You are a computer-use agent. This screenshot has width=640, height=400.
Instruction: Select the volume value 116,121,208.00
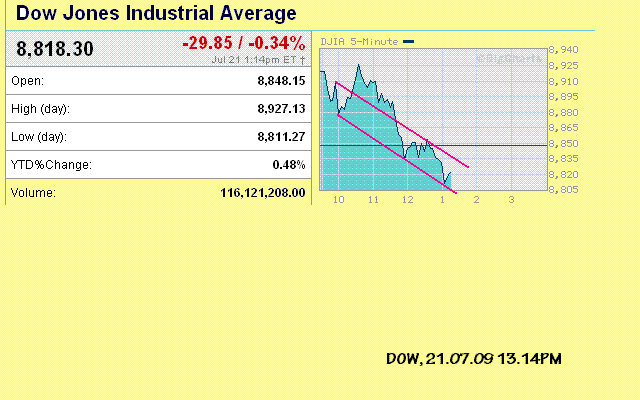pyautogui.click(x=263, y=193)
